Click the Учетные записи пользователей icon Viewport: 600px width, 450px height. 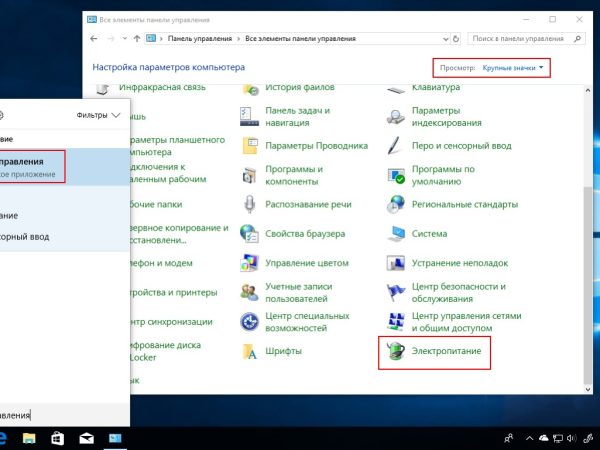click(250, 292)
